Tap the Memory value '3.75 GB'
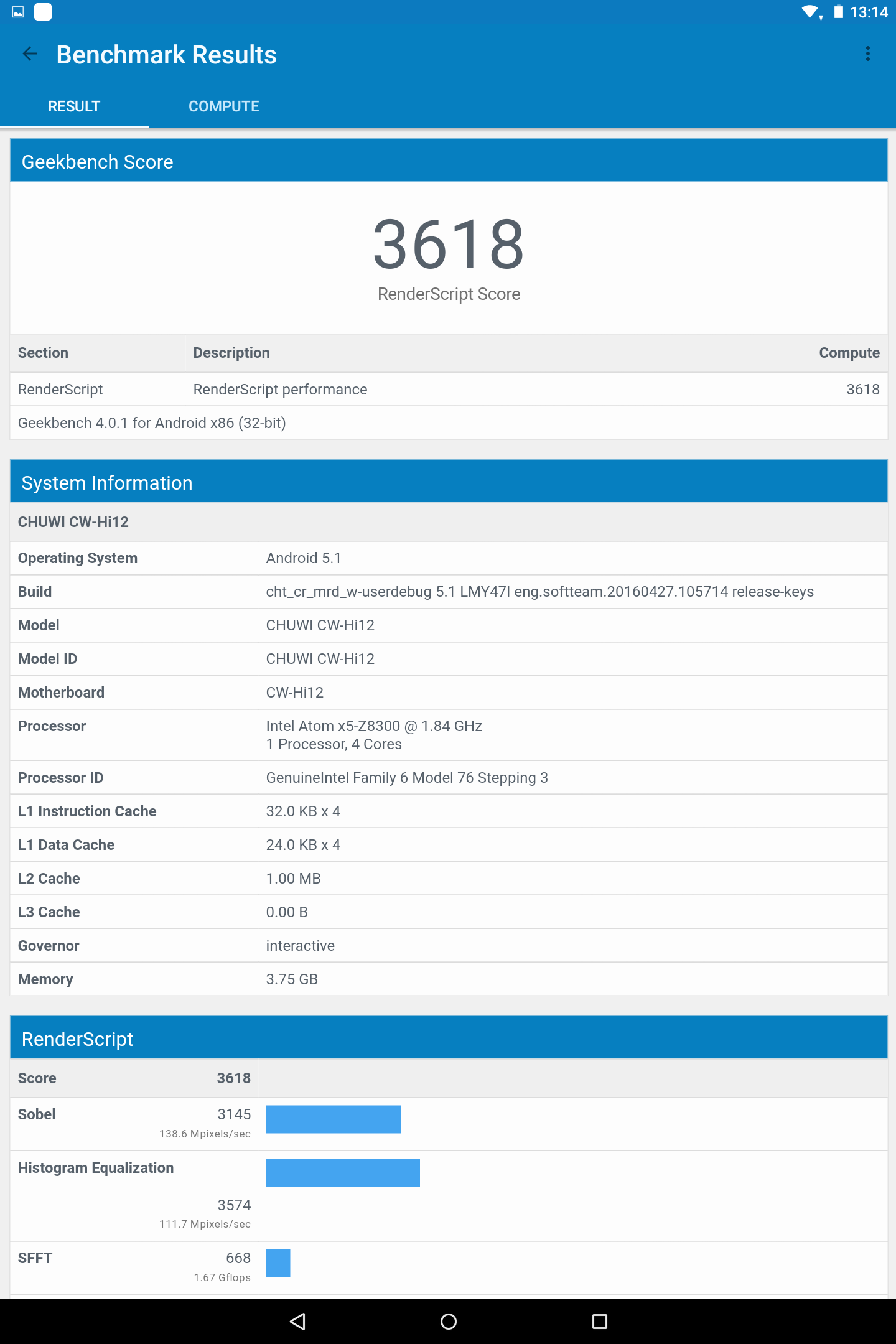Viewport: 896px width, 1344px height. [x=292, y=979]
